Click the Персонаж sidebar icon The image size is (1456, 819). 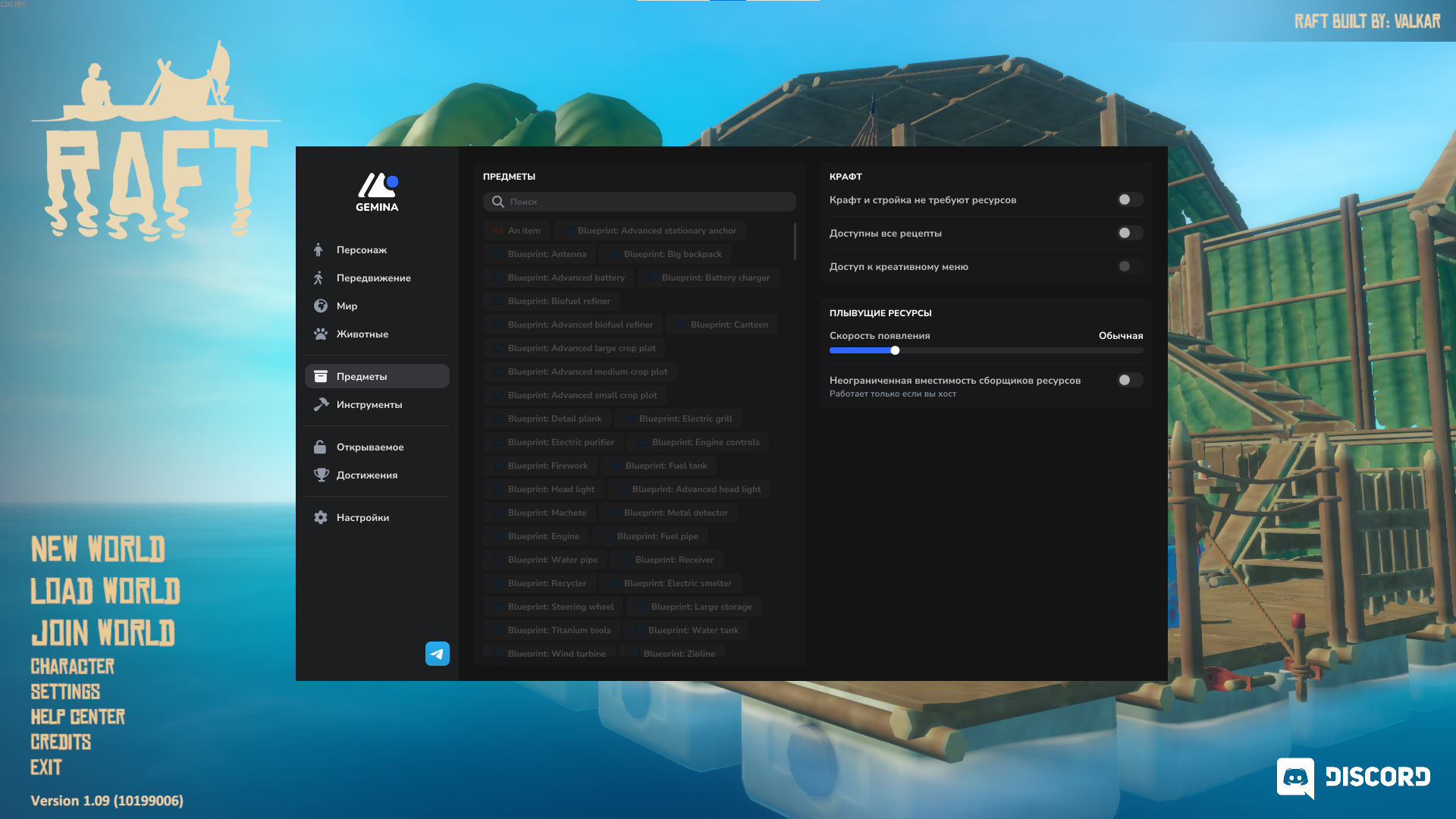318,249
